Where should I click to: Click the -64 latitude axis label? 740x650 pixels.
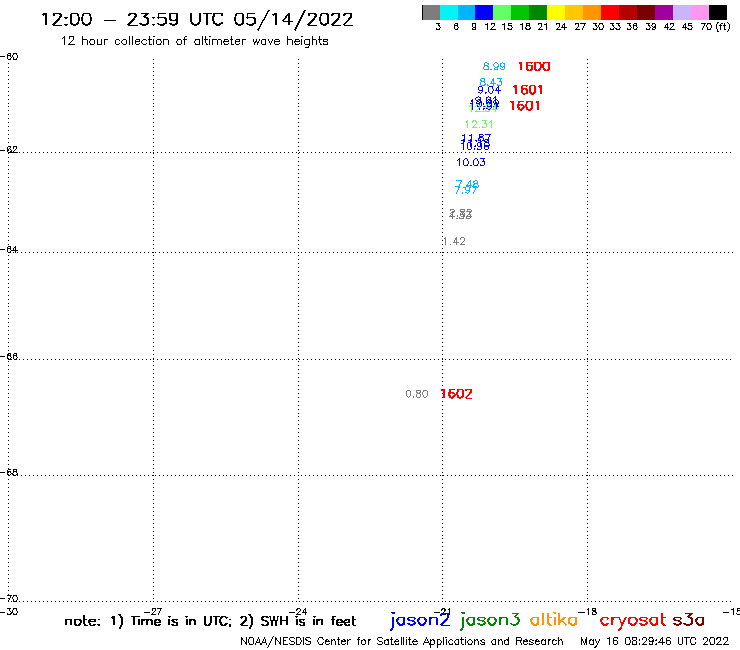point(9,249)
